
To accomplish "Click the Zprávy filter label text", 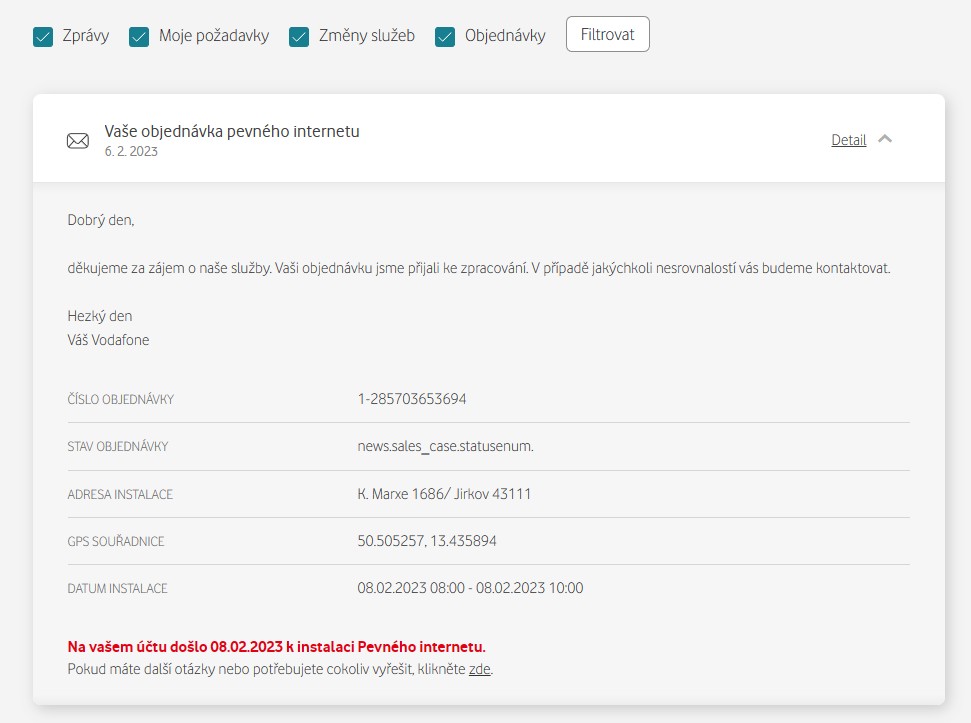I will [x=85, y=36].
